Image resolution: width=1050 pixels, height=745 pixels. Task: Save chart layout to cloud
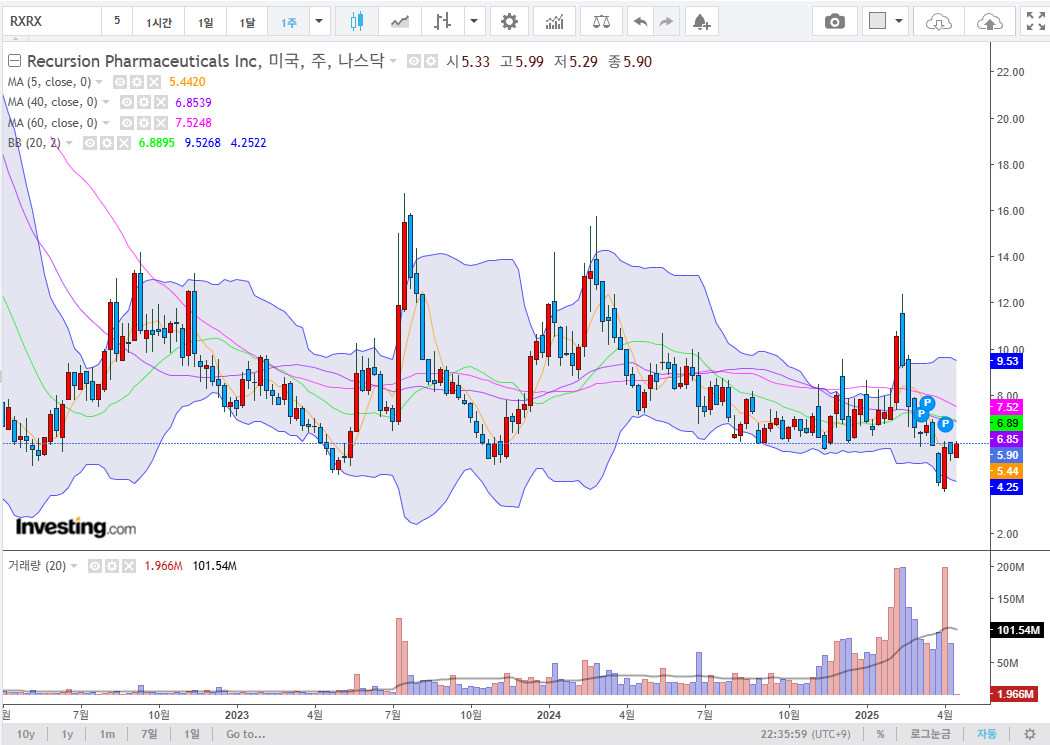(x=989, y=22)
